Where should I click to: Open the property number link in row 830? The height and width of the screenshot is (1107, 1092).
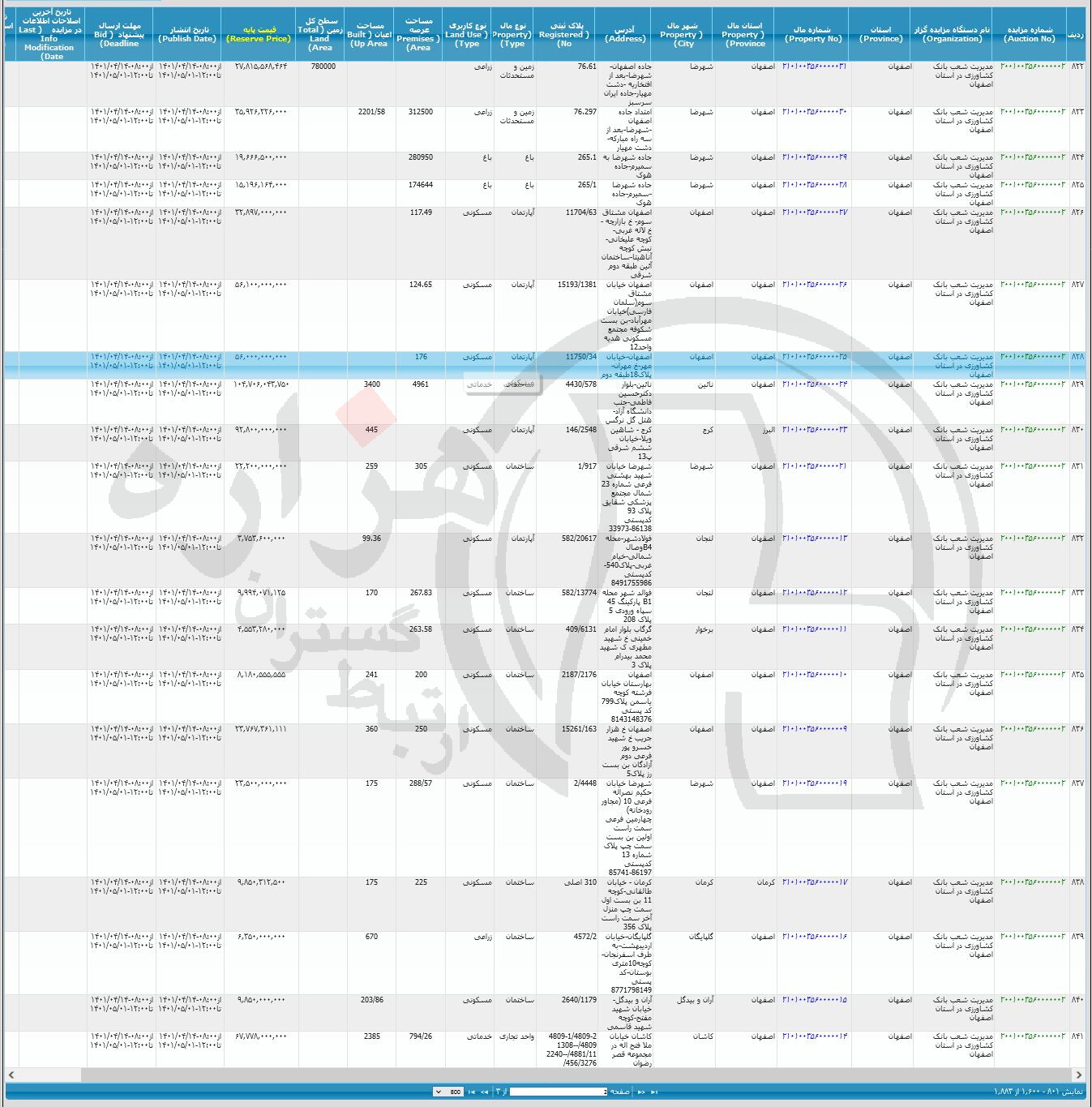click(x=814, y=430)
